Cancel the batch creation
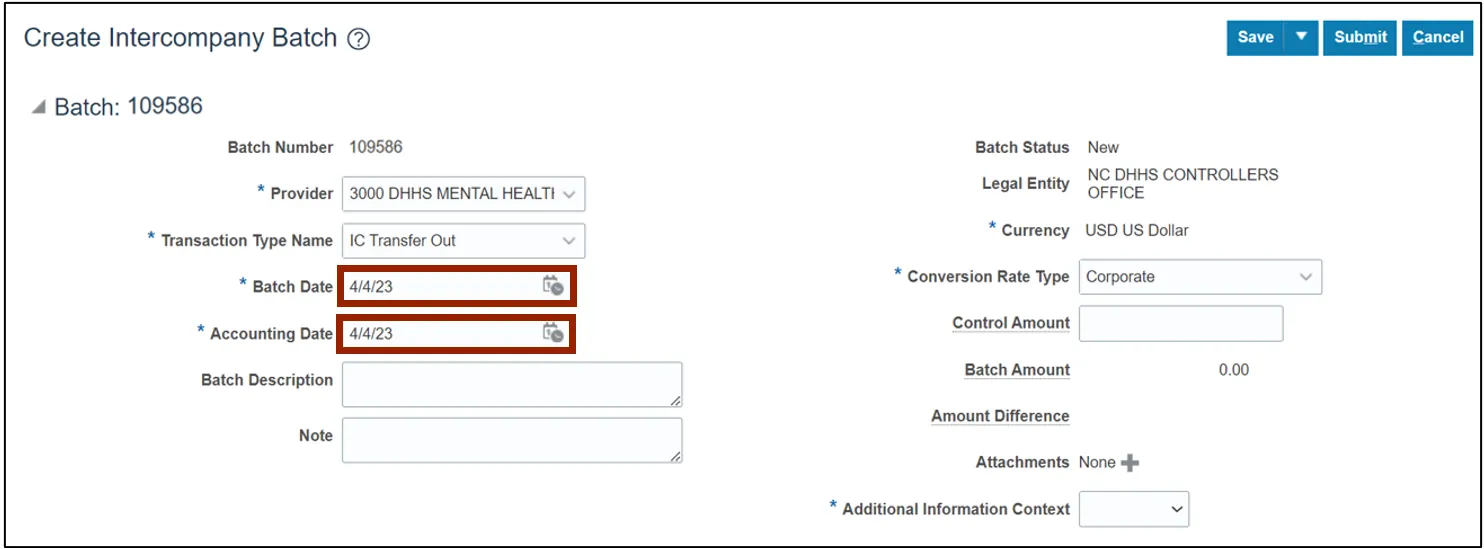 [1438, 37]
